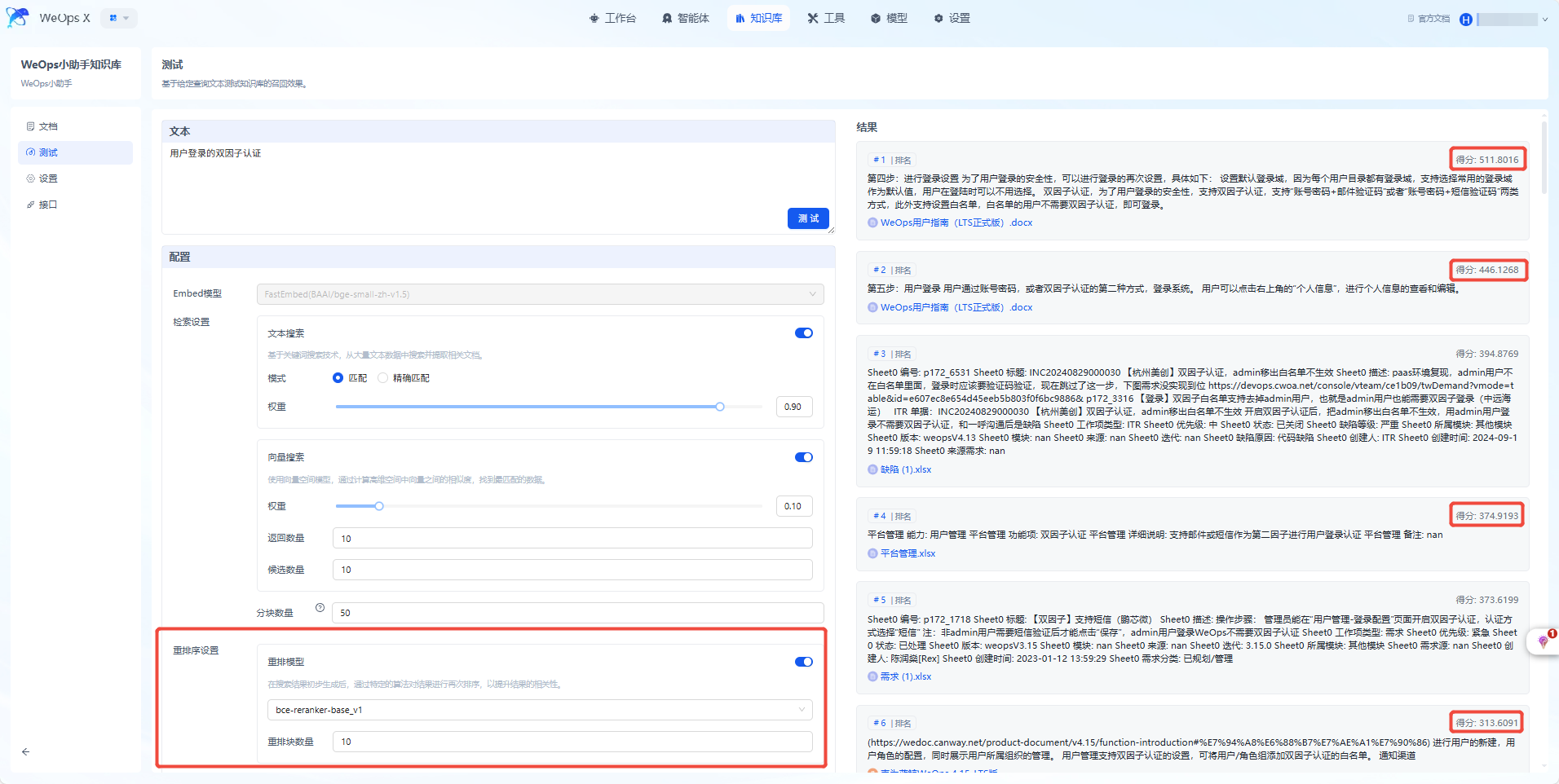The width and height of the screenshot is (1559, 784).
Task: Click into the 文本 query text area
Action: click(x=498, y=188)
